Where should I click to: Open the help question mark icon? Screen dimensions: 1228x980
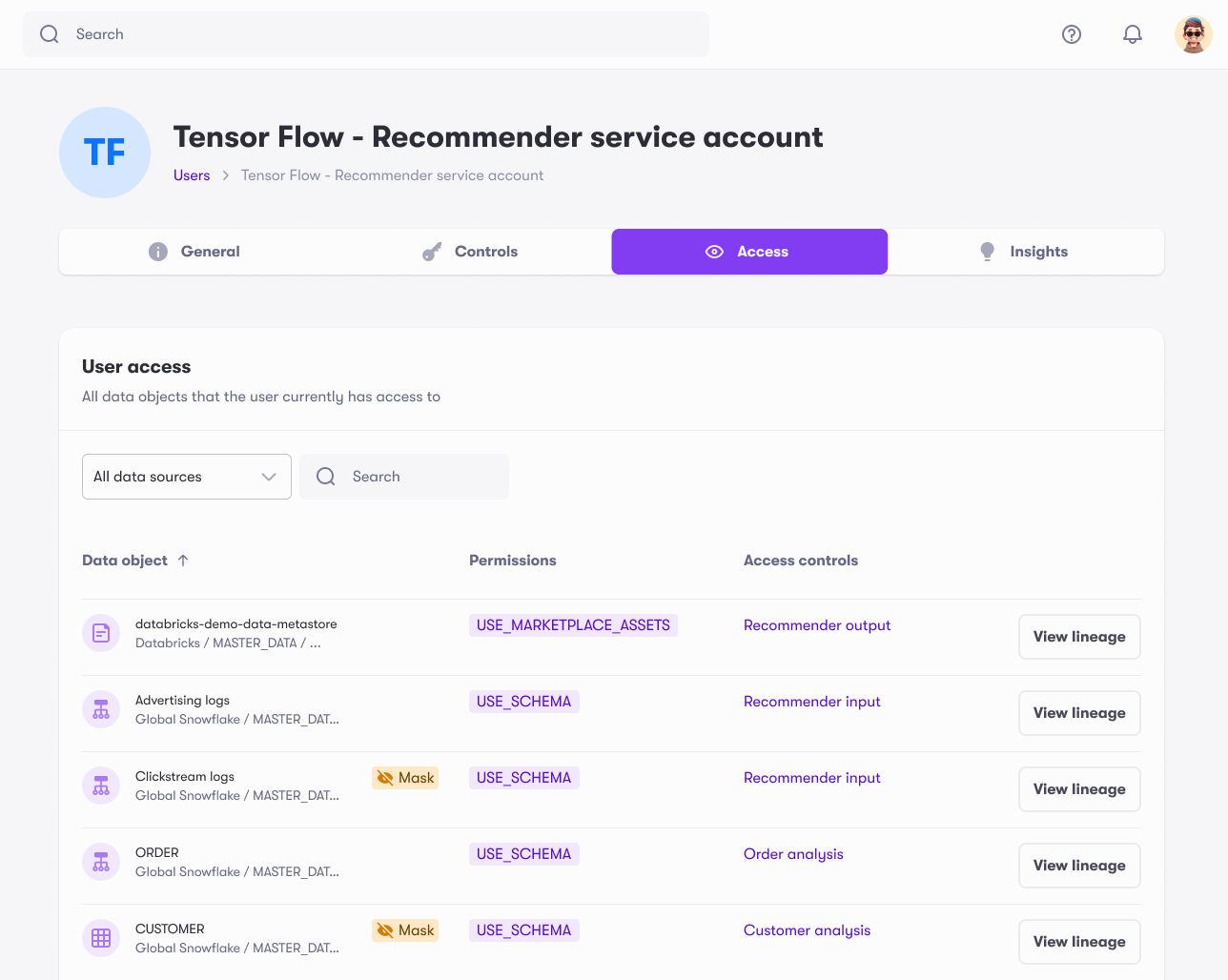pyautogui.click(x=1072, y=33)
